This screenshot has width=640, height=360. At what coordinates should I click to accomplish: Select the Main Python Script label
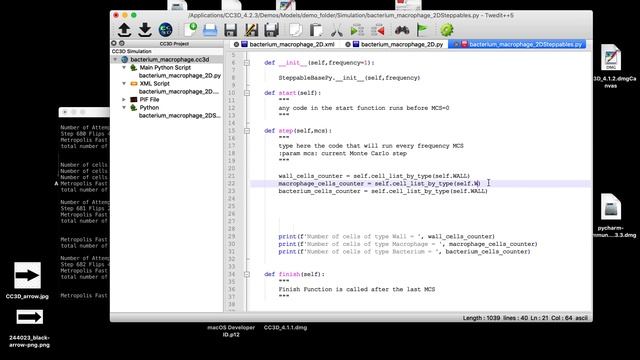coord(165,68)
